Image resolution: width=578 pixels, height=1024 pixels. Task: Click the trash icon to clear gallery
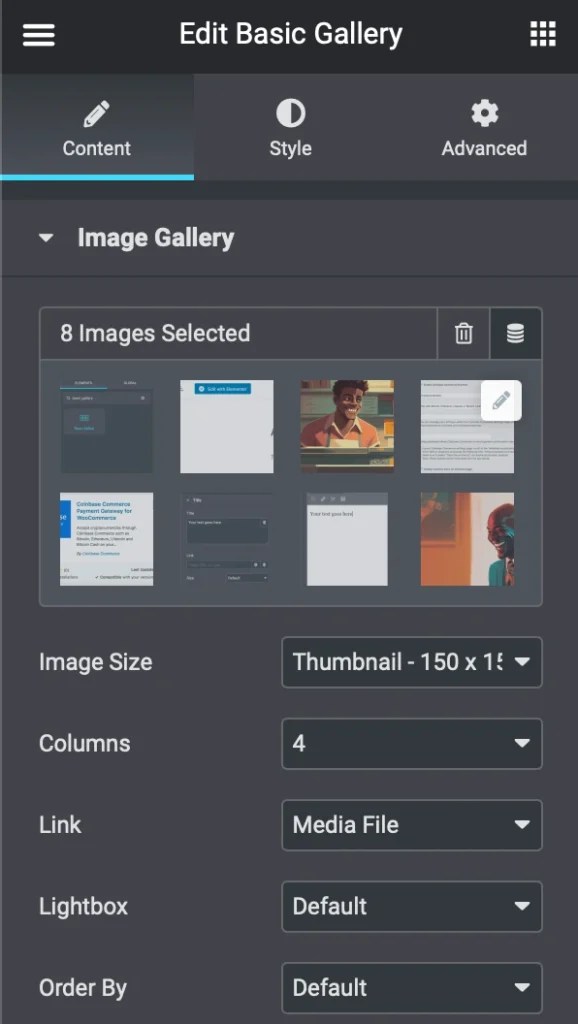463,334
